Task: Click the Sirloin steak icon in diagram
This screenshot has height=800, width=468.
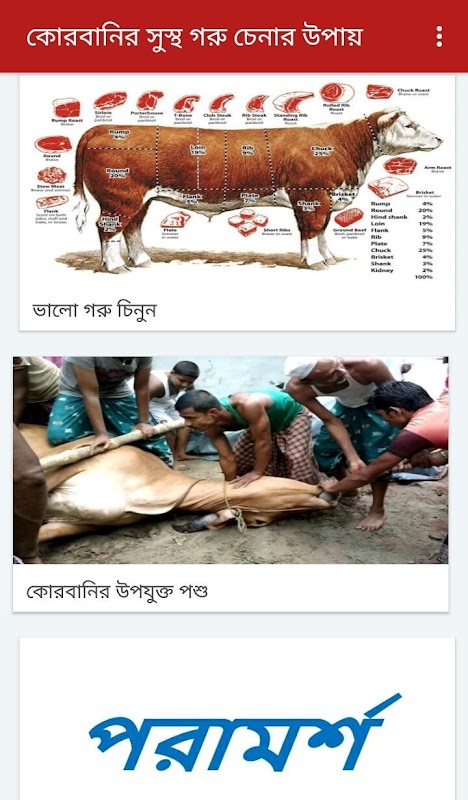Action: [x=110, y=100]
